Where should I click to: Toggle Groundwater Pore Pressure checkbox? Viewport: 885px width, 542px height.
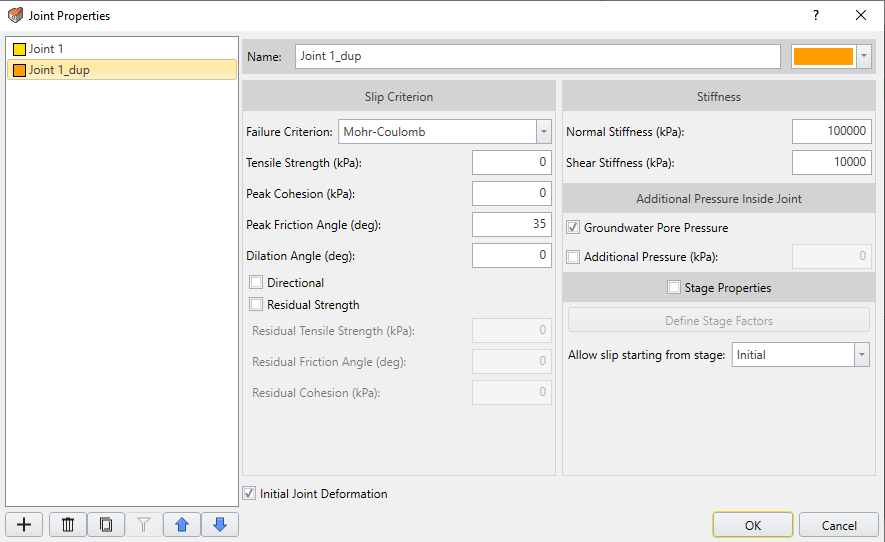573,228
